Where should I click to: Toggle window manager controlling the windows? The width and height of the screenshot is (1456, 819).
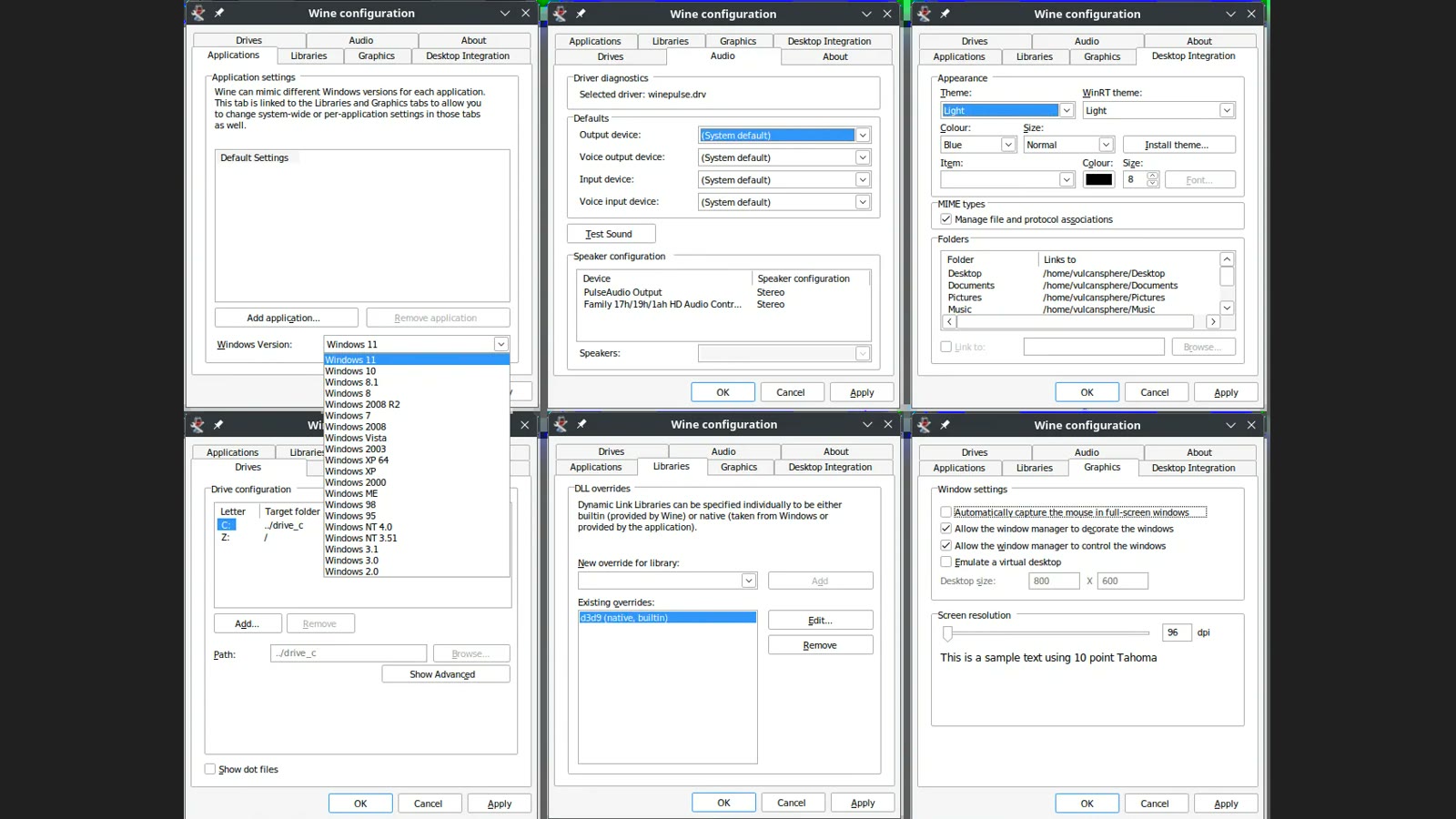point(946,546)
